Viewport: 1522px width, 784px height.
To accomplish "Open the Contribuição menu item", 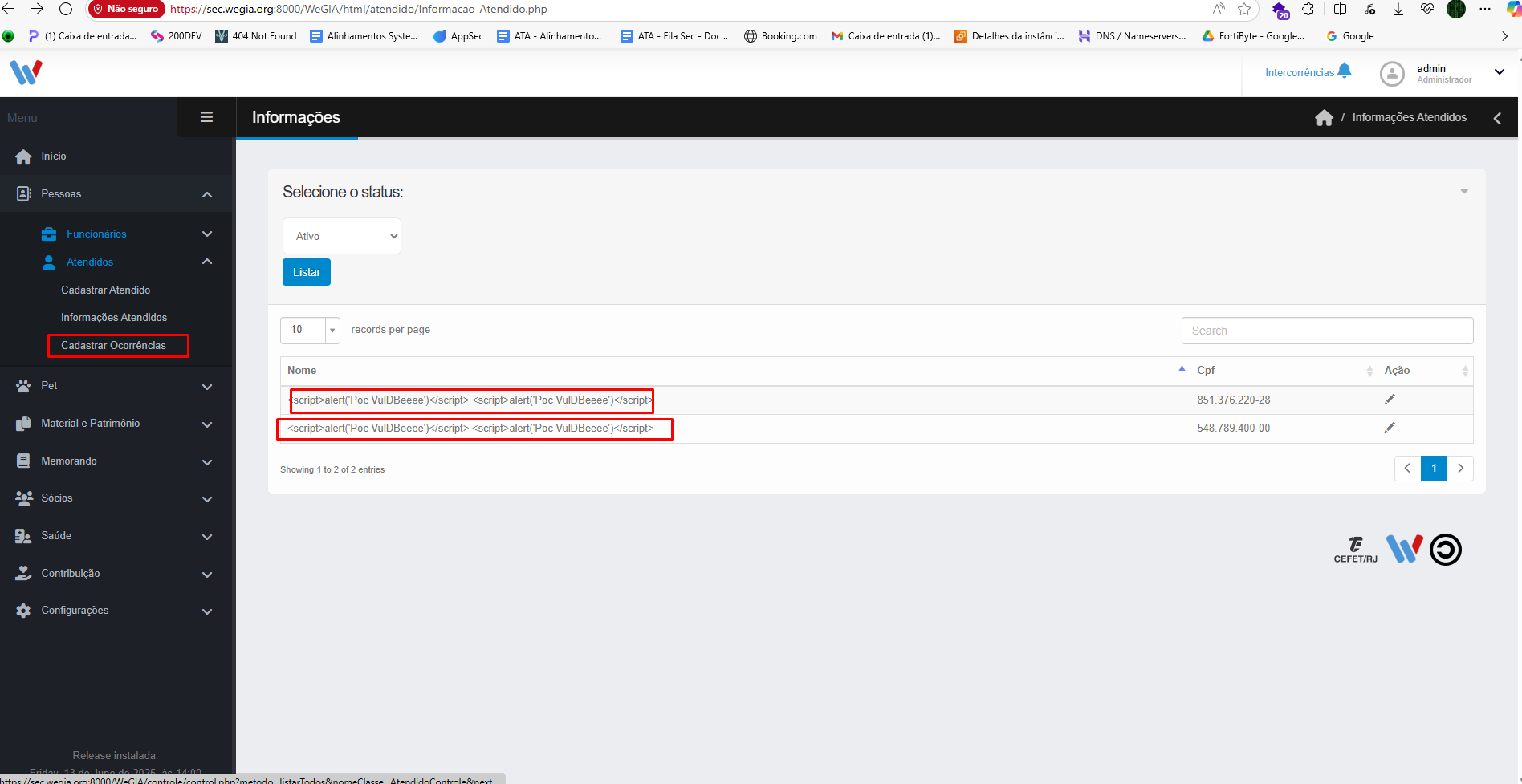I will (71, 573).
